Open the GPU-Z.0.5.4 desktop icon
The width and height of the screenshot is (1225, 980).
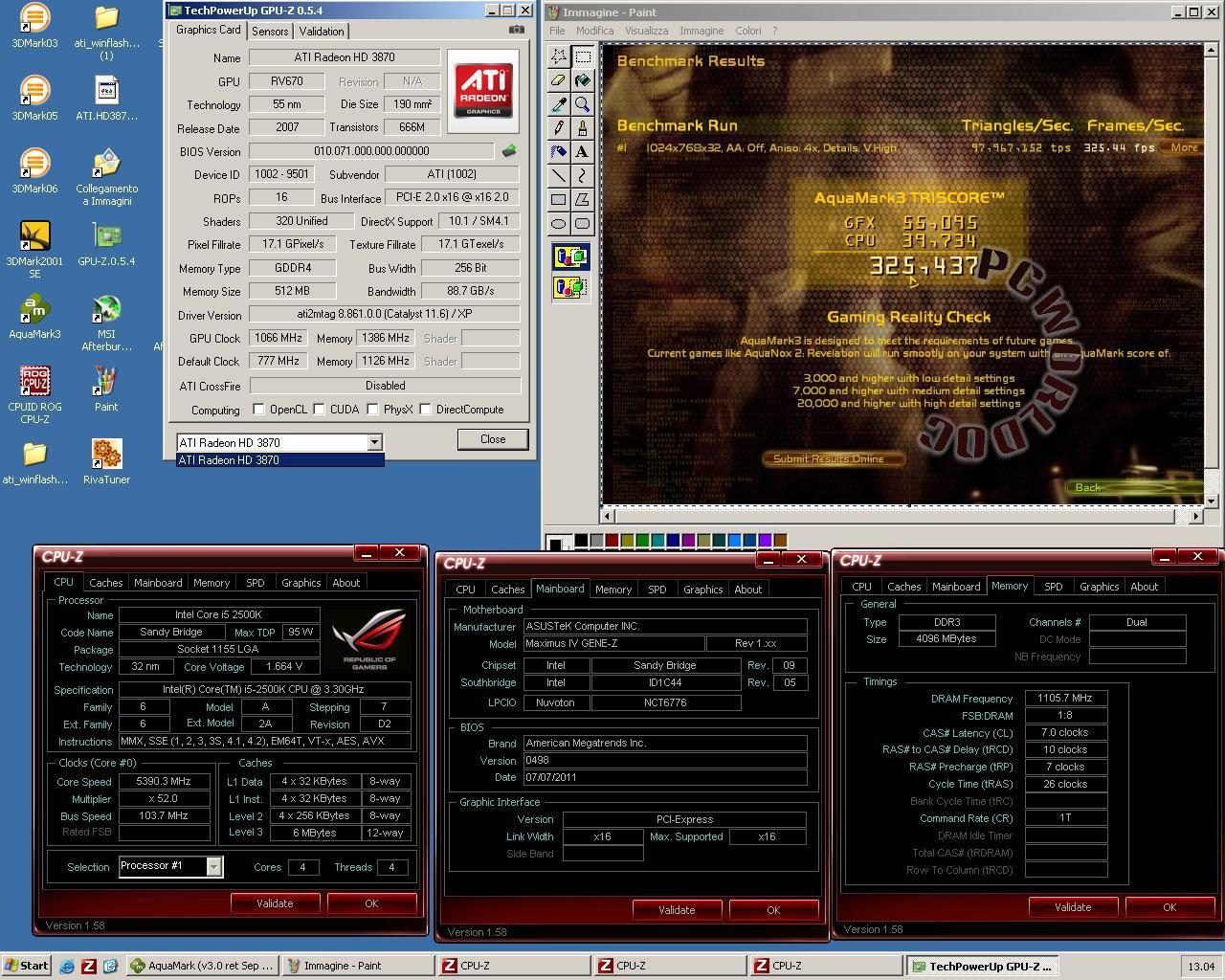(x=106, y=245)
